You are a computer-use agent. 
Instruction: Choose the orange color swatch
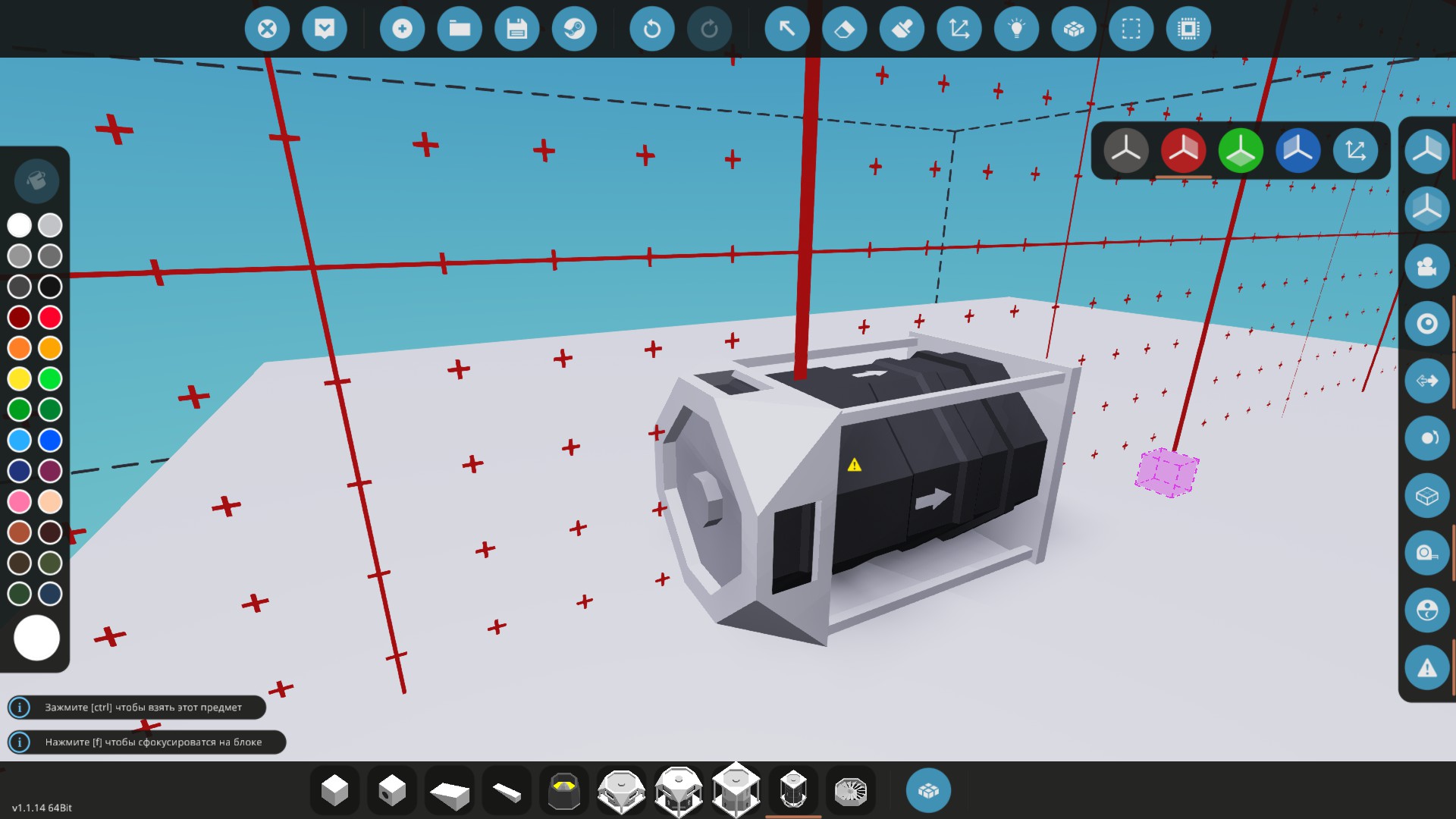pos(20,348)
